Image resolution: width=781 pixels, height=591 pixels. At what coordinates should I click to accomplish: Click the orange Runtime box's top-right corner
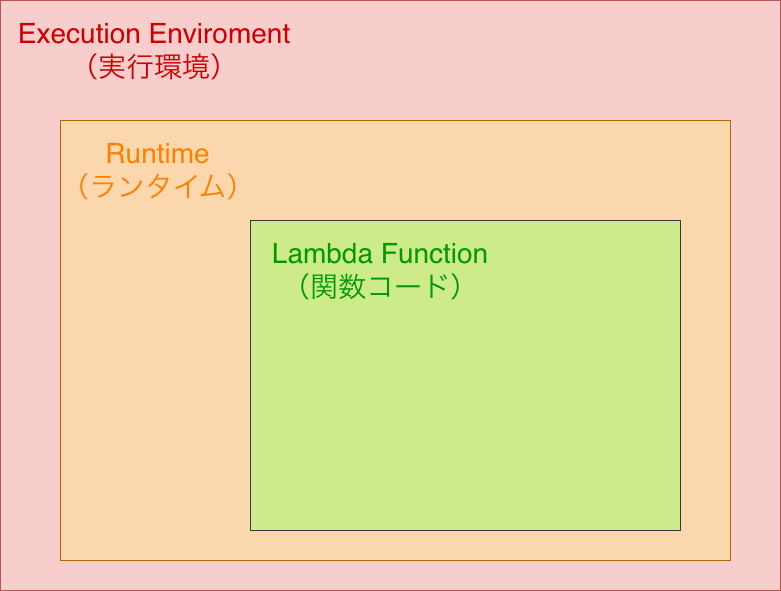[730, 121]
